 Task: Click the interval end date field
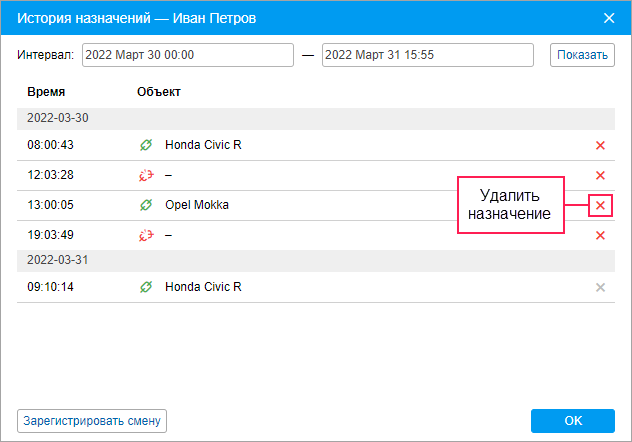tap(431, 55)
